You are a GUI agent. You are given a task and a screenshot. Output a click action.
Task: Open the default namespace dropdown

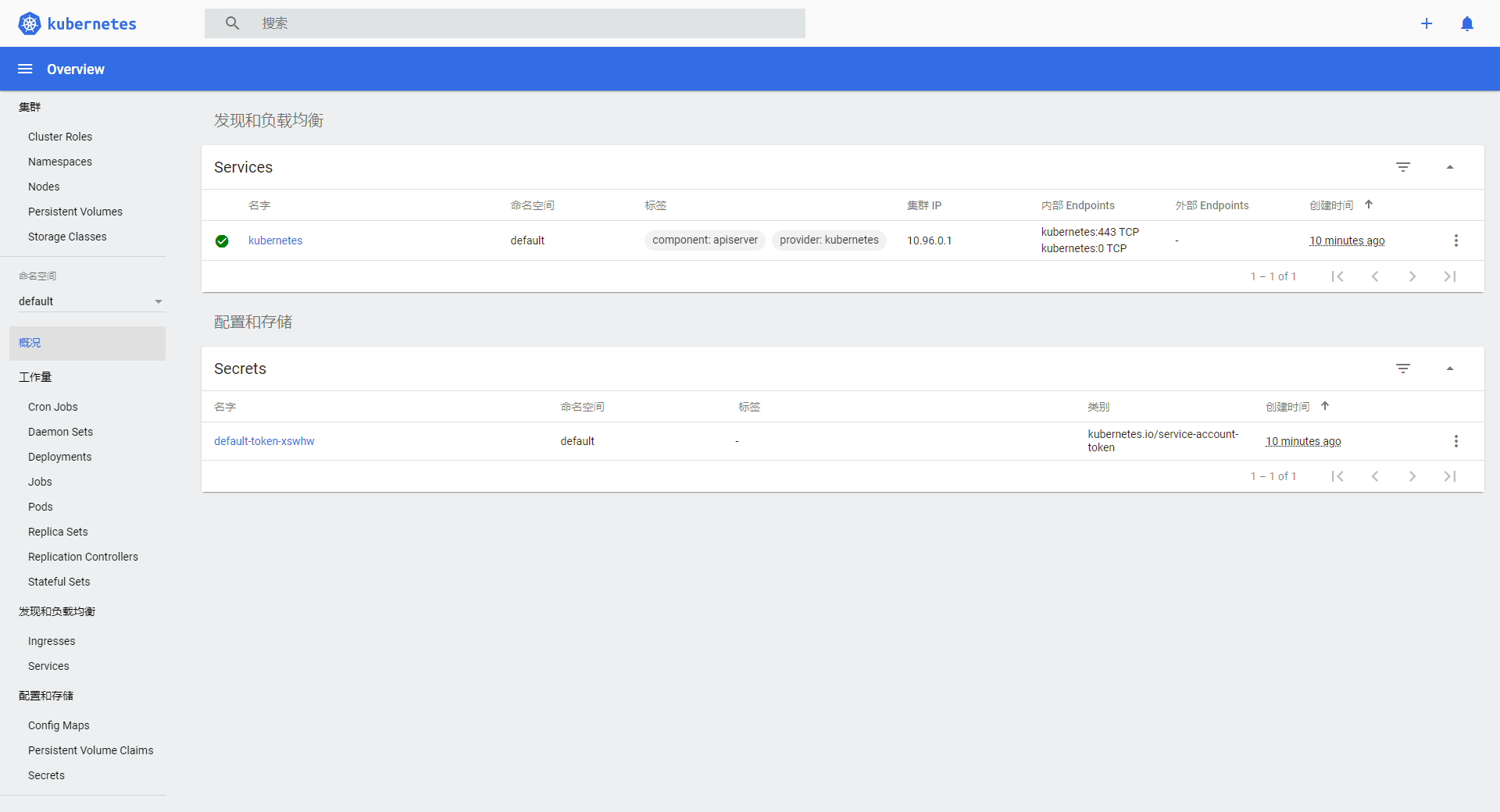coord(91,301)
